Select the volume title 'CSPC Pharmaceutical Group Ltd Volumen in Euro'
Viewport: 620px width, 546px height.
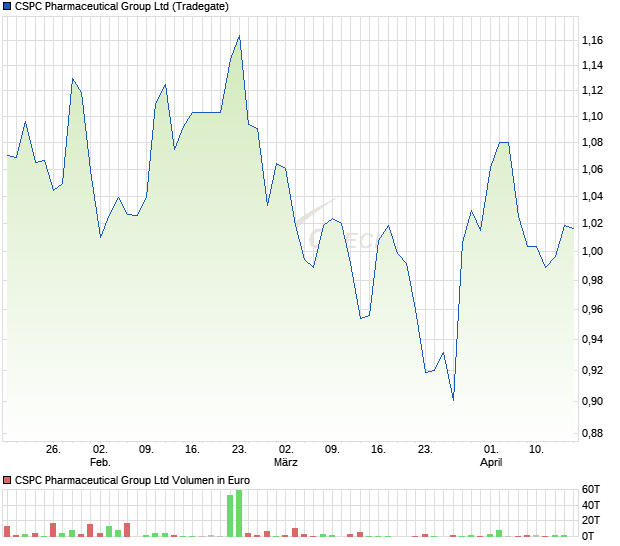point(132,480)
